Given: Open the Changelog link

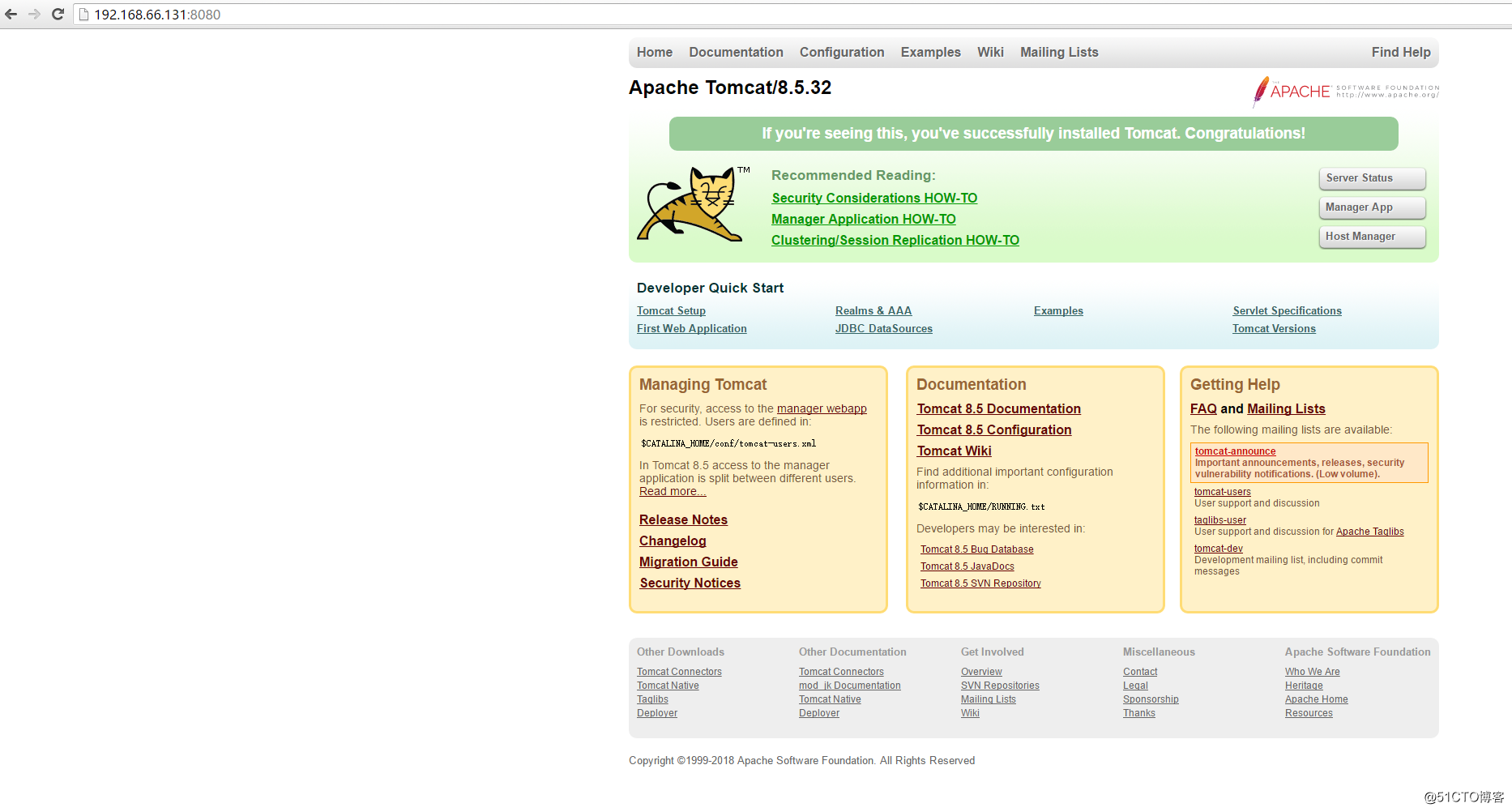Looking at the screenshot, I should [673, 541].
